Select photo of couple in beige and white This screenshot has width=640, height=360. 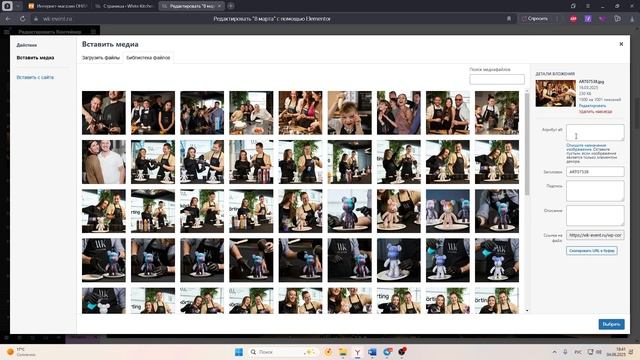(104, 162)
